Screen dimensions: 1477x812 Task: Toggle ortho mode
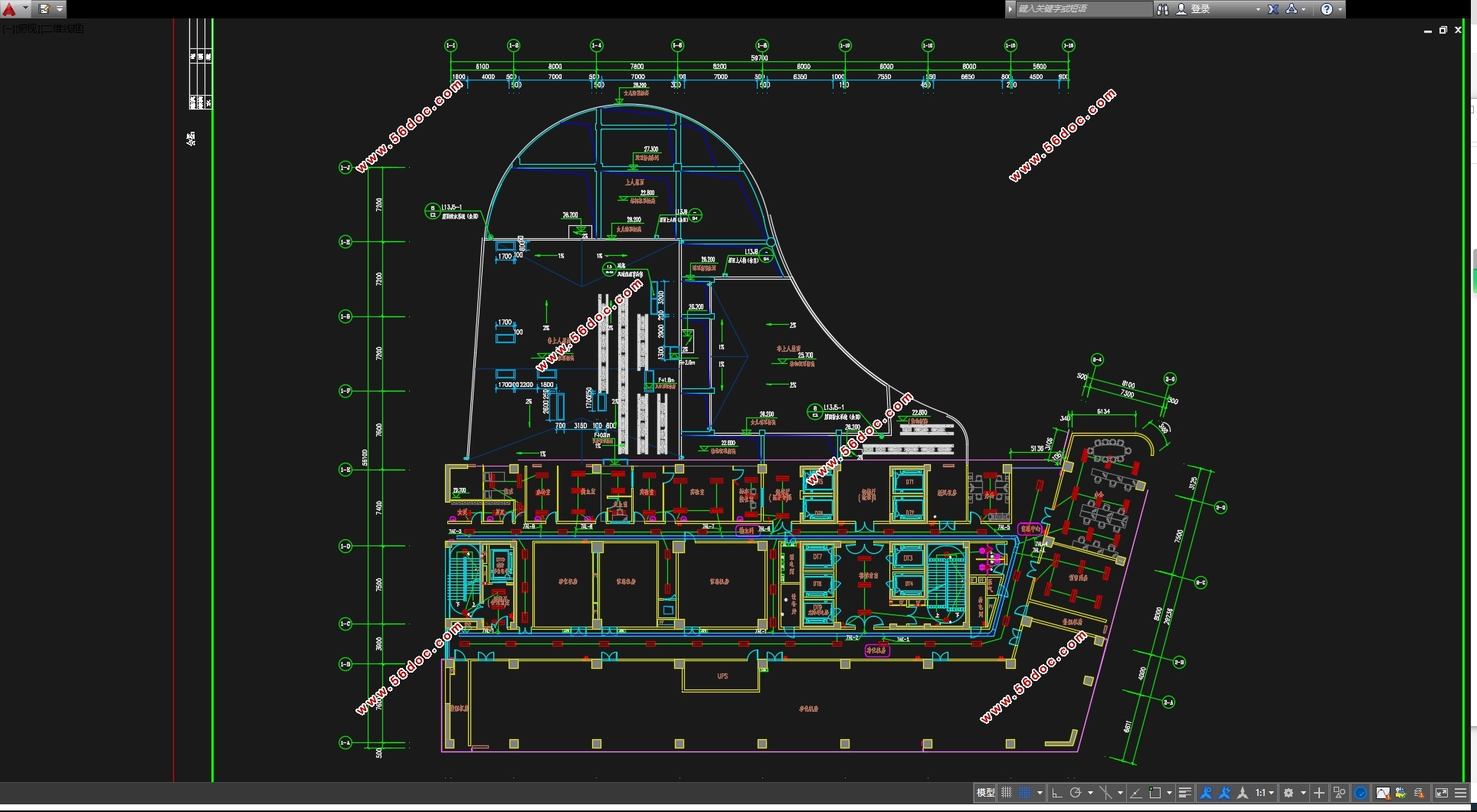click(1057, 793)
